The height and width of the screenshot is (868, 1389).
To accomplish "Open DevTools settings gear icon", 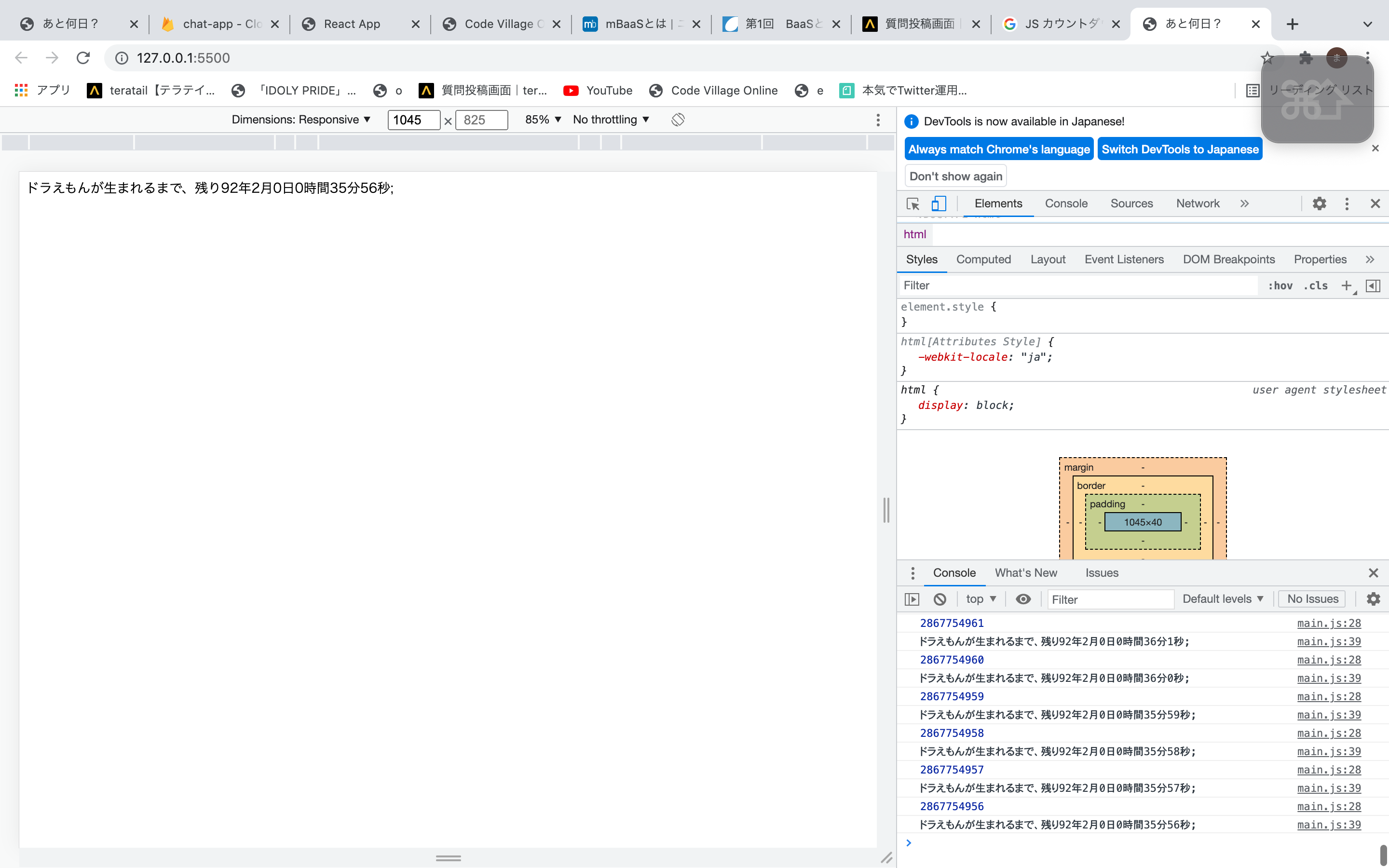I will 1319,204.
